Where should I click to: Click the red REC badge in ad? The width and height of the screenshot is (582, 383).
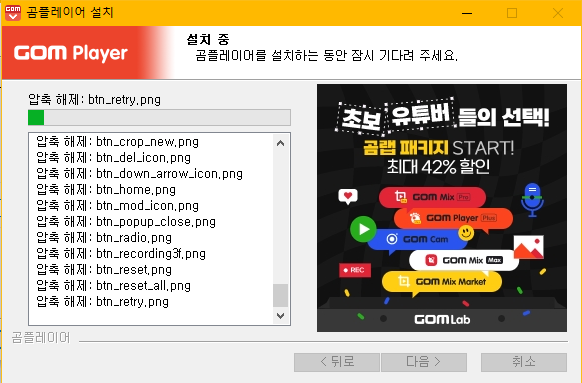[355, 270]
